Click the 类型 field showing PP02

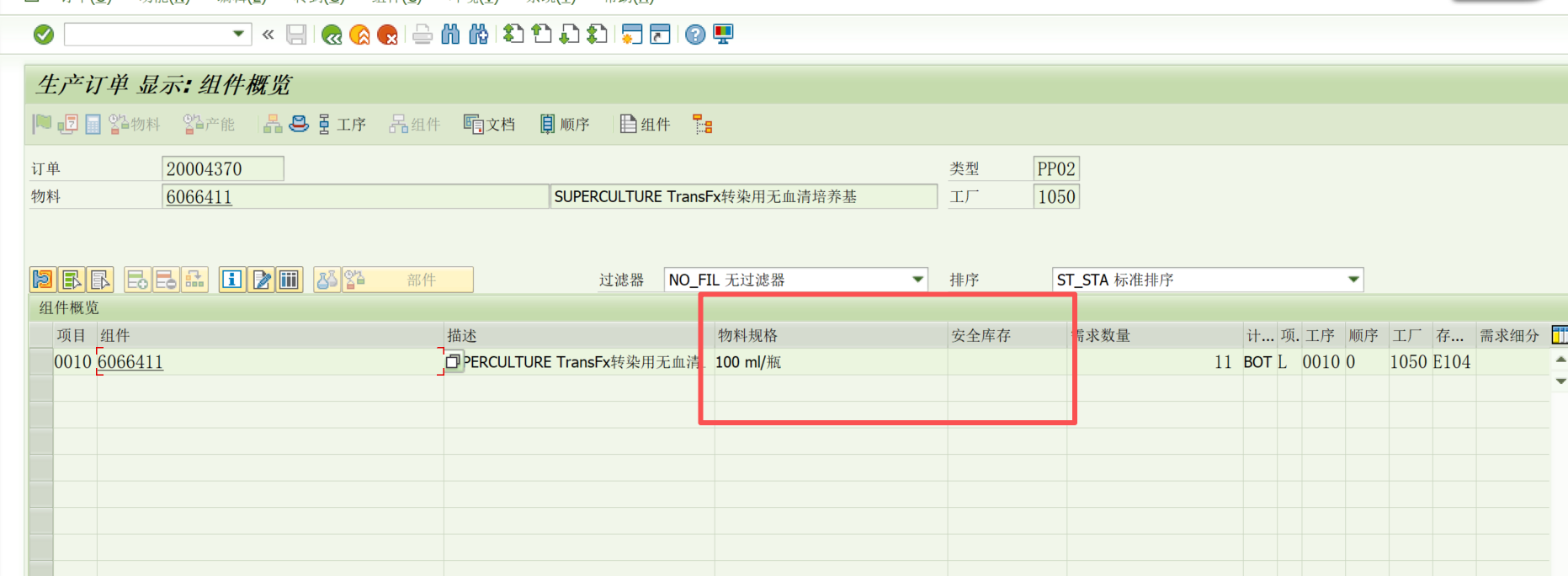(1056, 168)
